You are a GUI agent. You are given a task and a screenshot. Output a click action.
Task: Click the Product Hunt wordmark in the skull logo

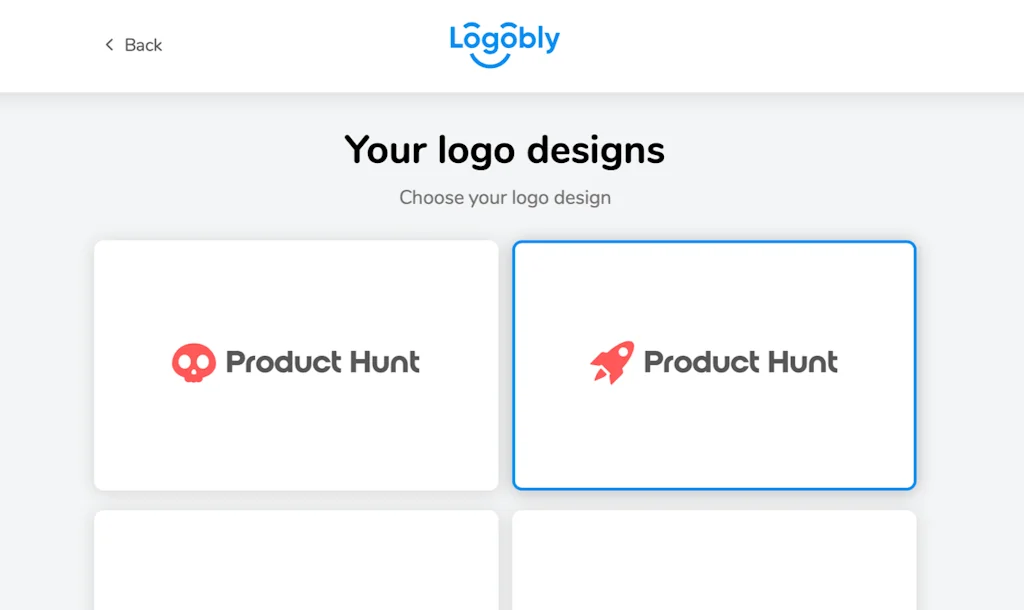click(x=322, y=361)
